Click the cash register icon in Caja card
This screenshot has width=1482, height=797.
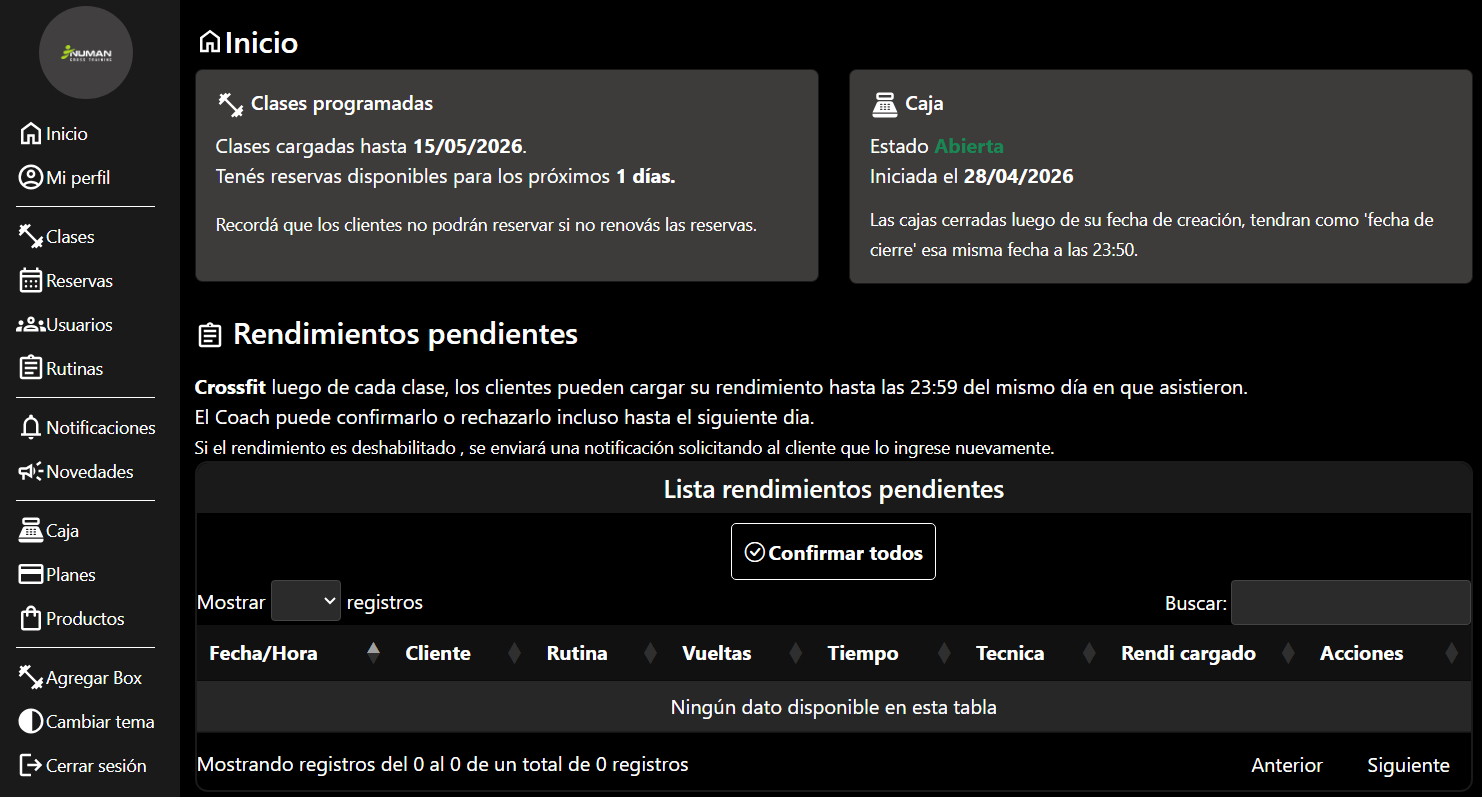(x=885, y=103)
